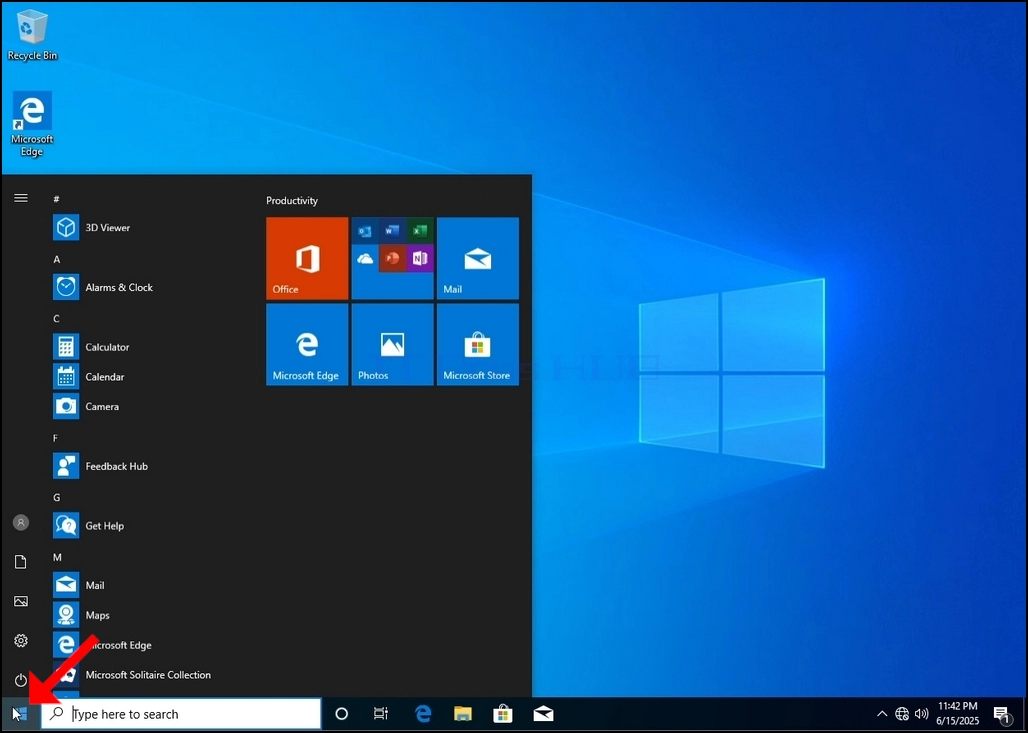The width and height of the screenshot is (1028, 733).
Task: Click the 'M' letter section header
Action: [57, 557]
